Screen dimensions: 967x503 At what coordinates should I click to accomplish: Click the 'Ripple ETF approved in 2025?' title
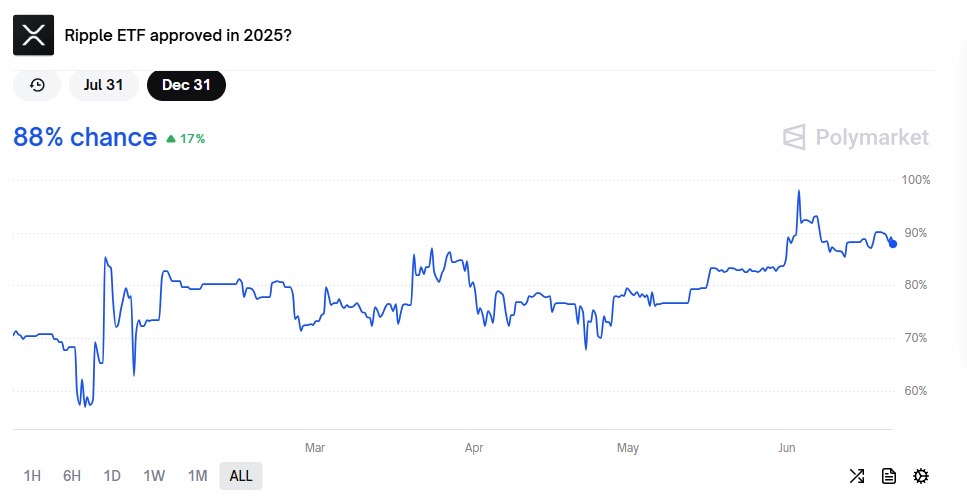click(178, 35)
